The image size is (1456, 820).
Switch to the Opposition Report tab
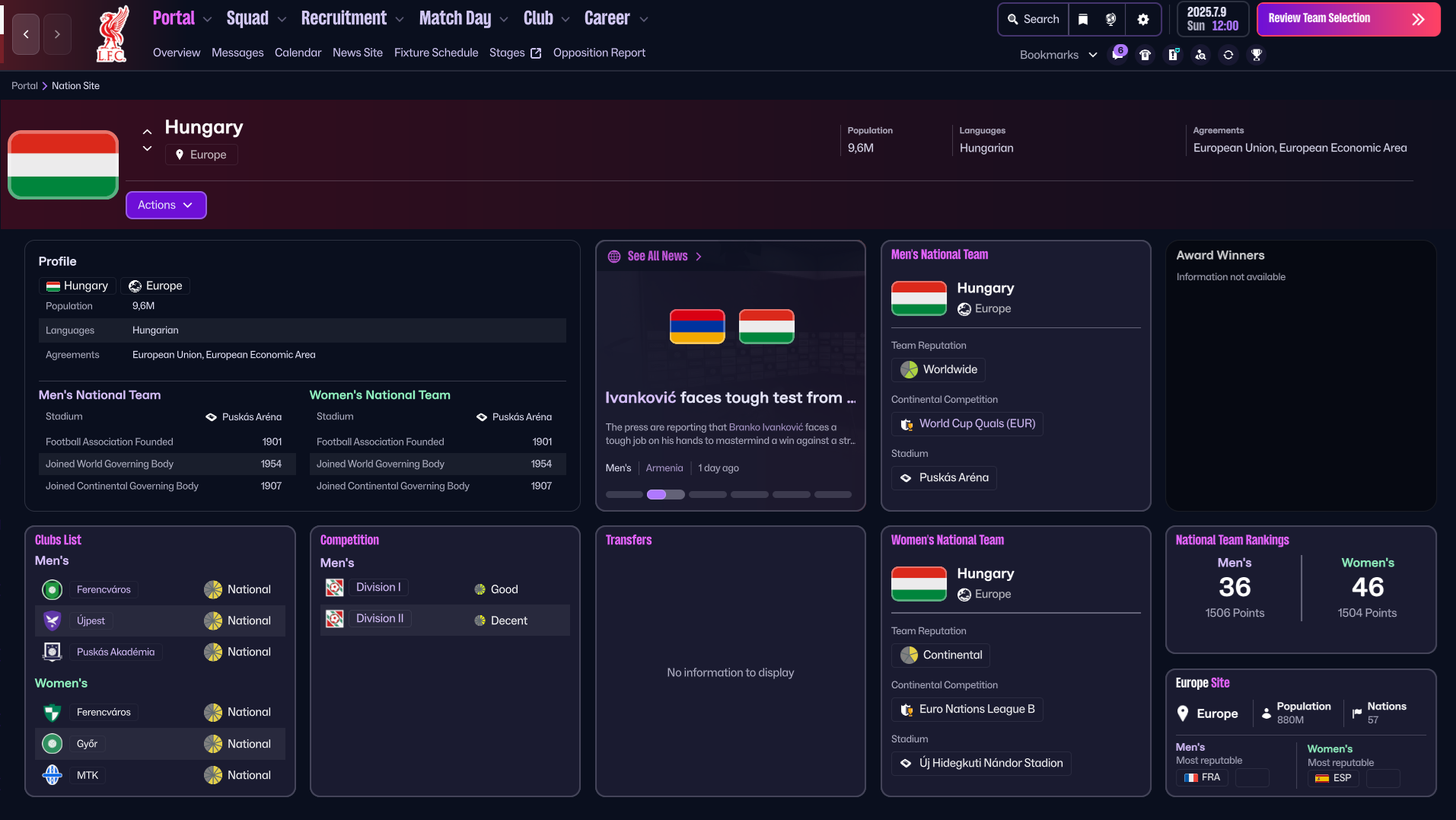(x=599, y=53)
